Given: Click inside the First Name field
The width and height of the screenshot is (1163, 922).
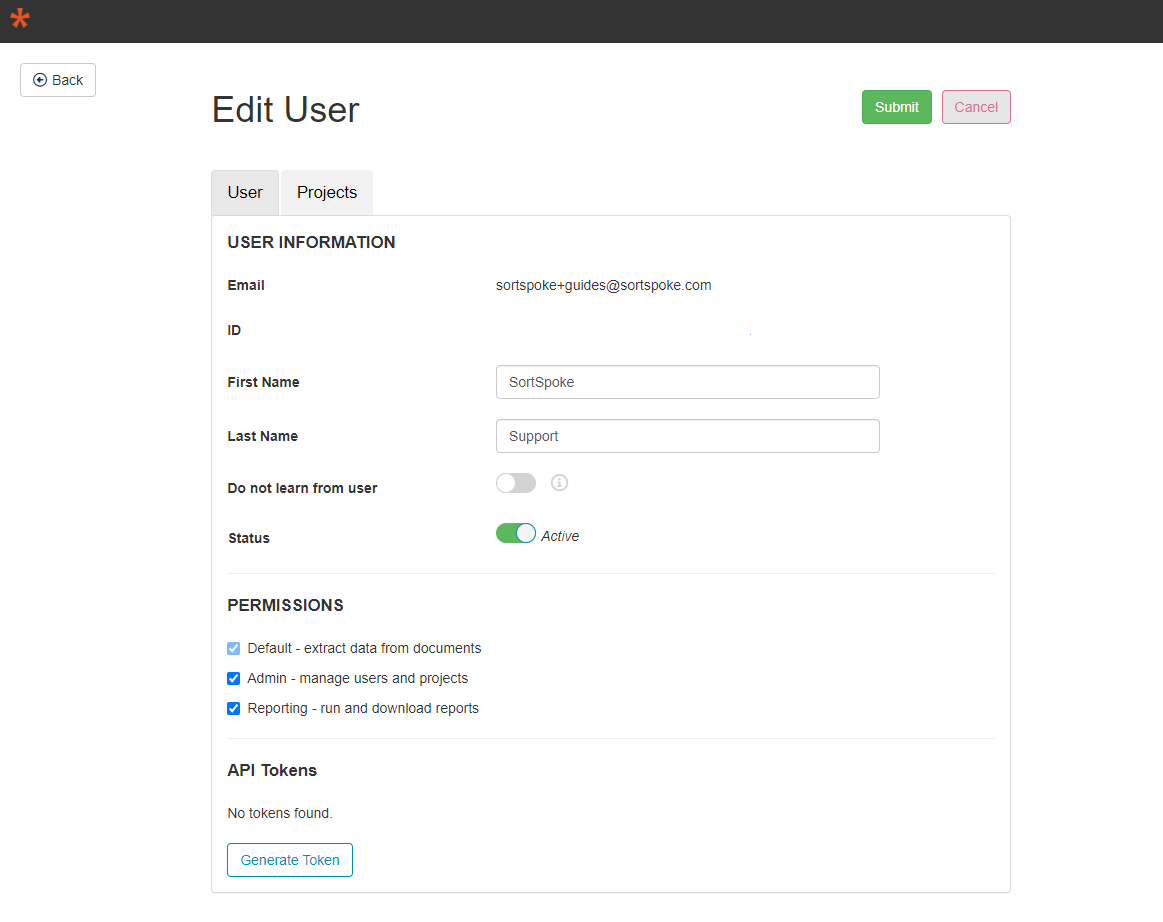Looking at the screenshot, I should [x=687, y=382].
